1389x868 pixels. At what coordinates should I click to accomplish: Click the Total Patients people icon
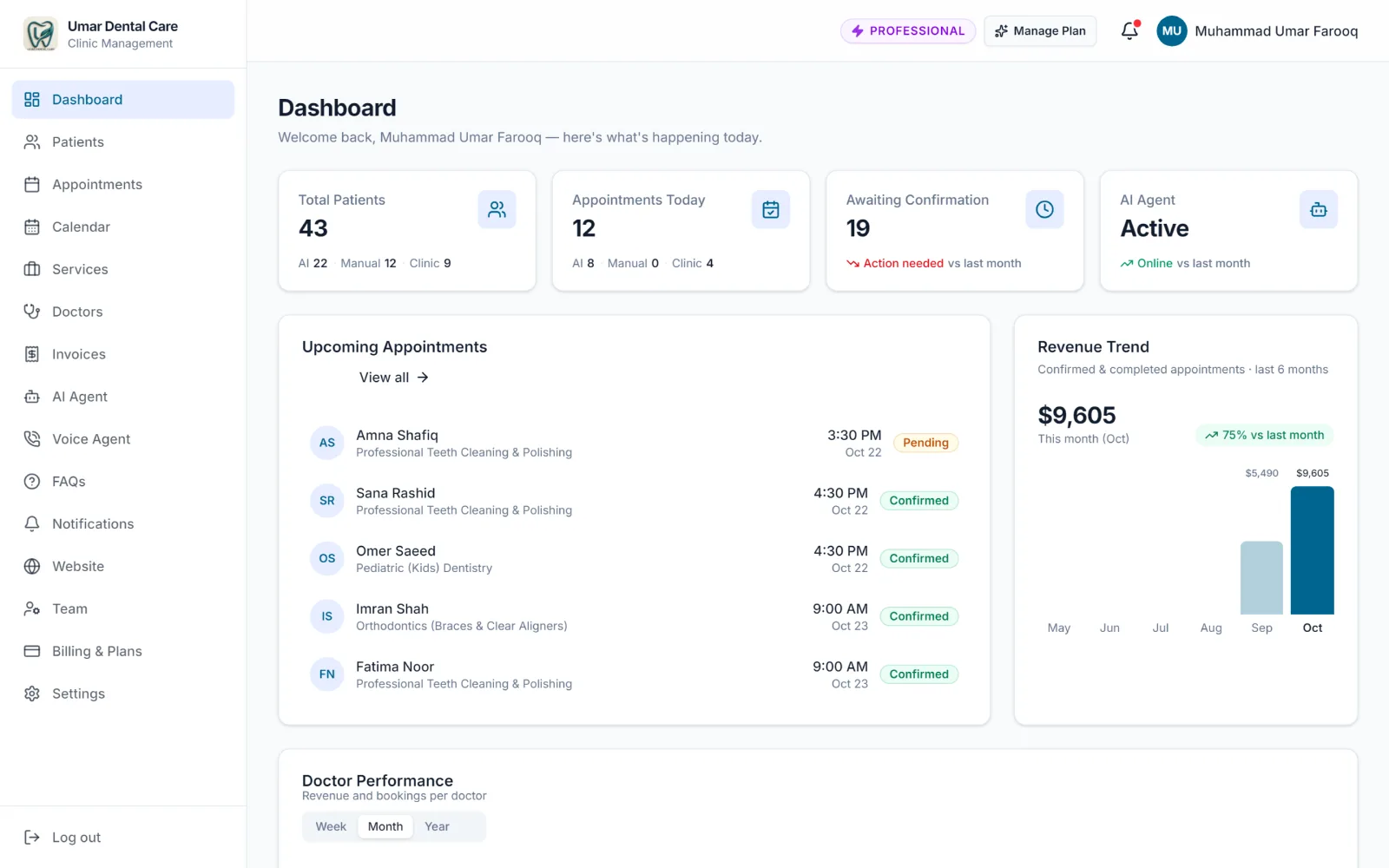point(497,209)
